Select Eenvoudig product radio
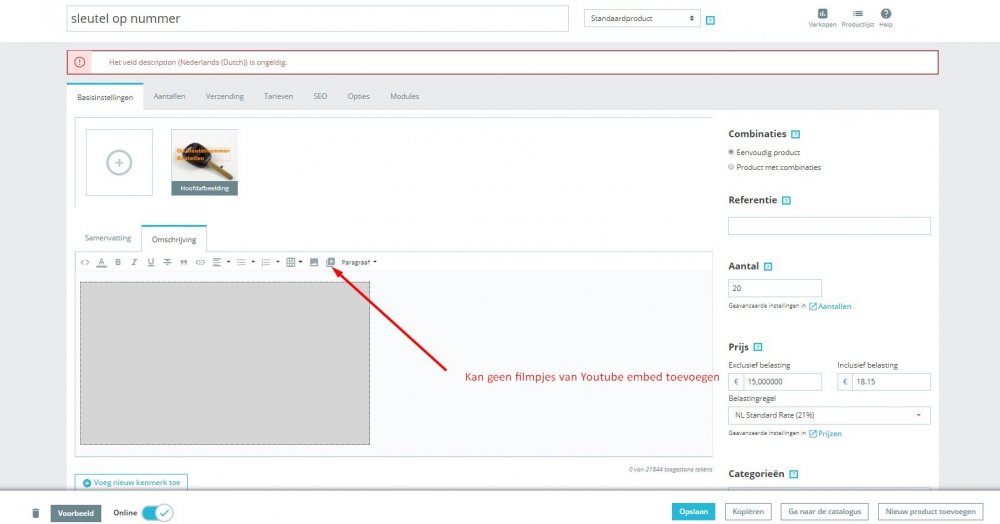This screenshot has height=524, width=1000. [x=731, y=152]
